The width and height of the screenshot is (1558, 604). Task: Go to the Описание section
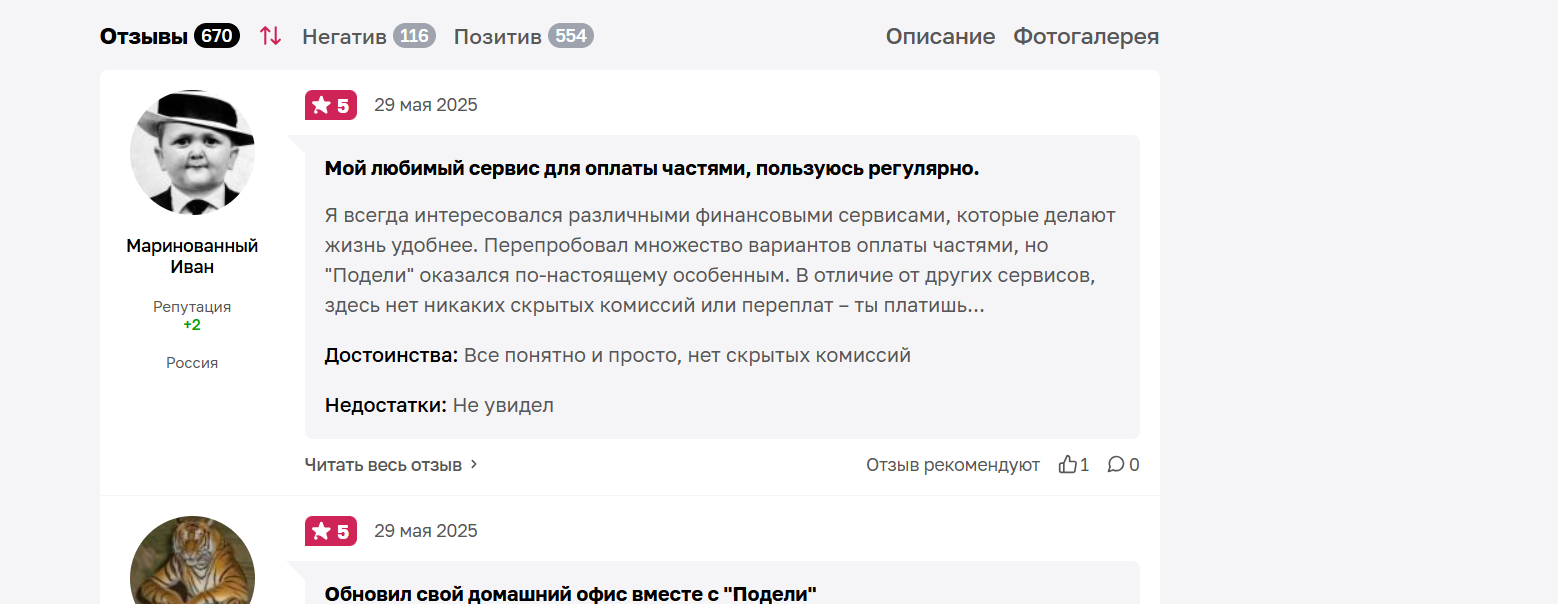940,37
